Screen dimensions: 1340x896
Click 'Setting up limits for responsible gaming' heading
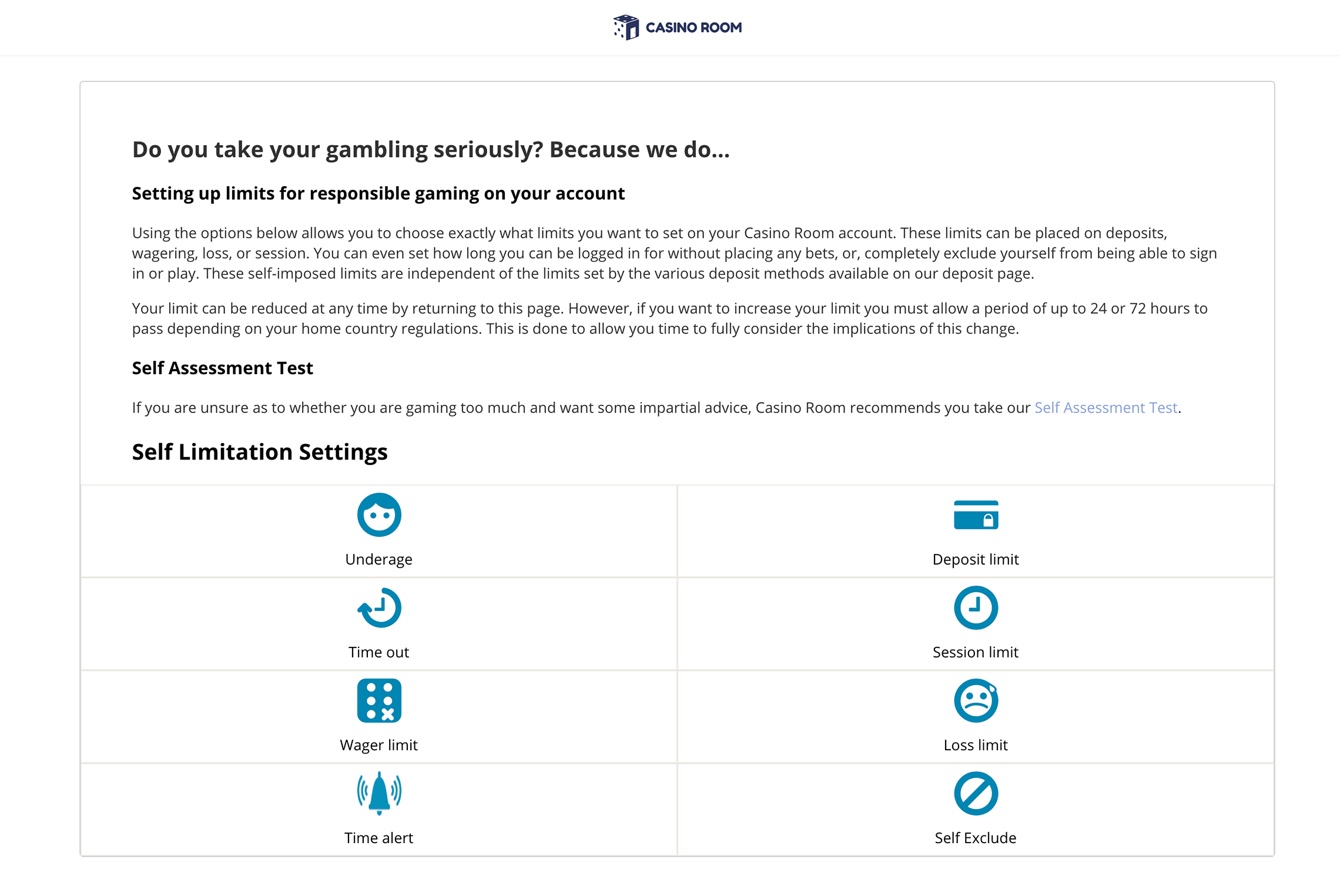click(x=378, y=193)
